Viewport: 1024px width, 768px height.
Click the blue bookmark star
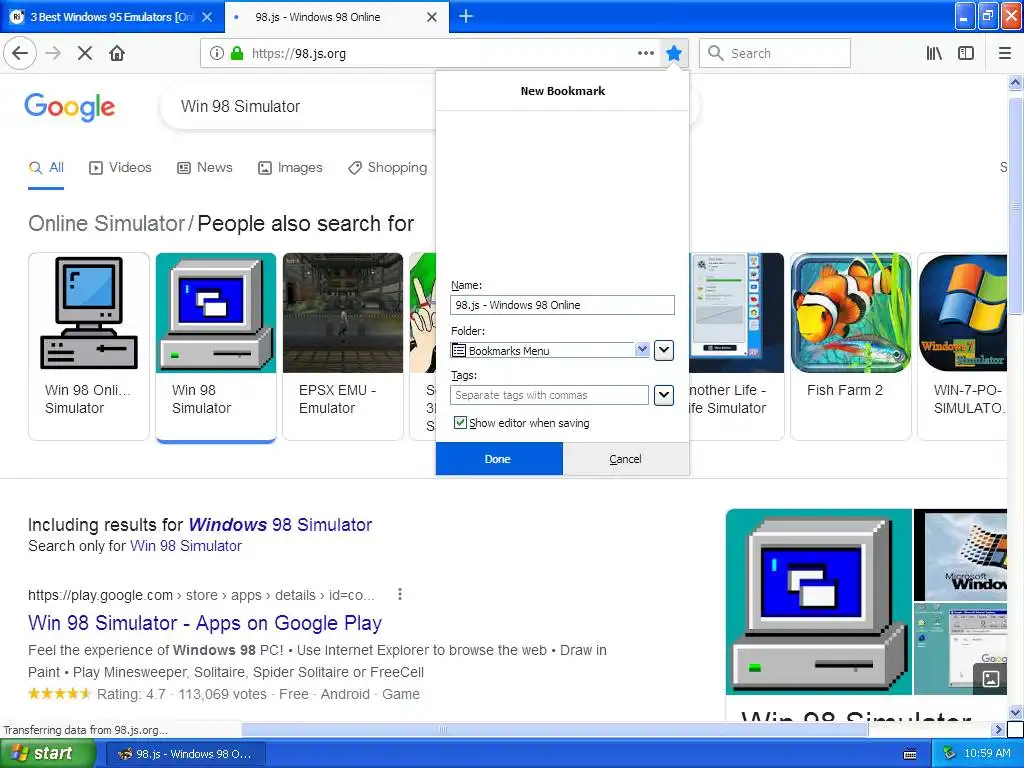[674, 54]
